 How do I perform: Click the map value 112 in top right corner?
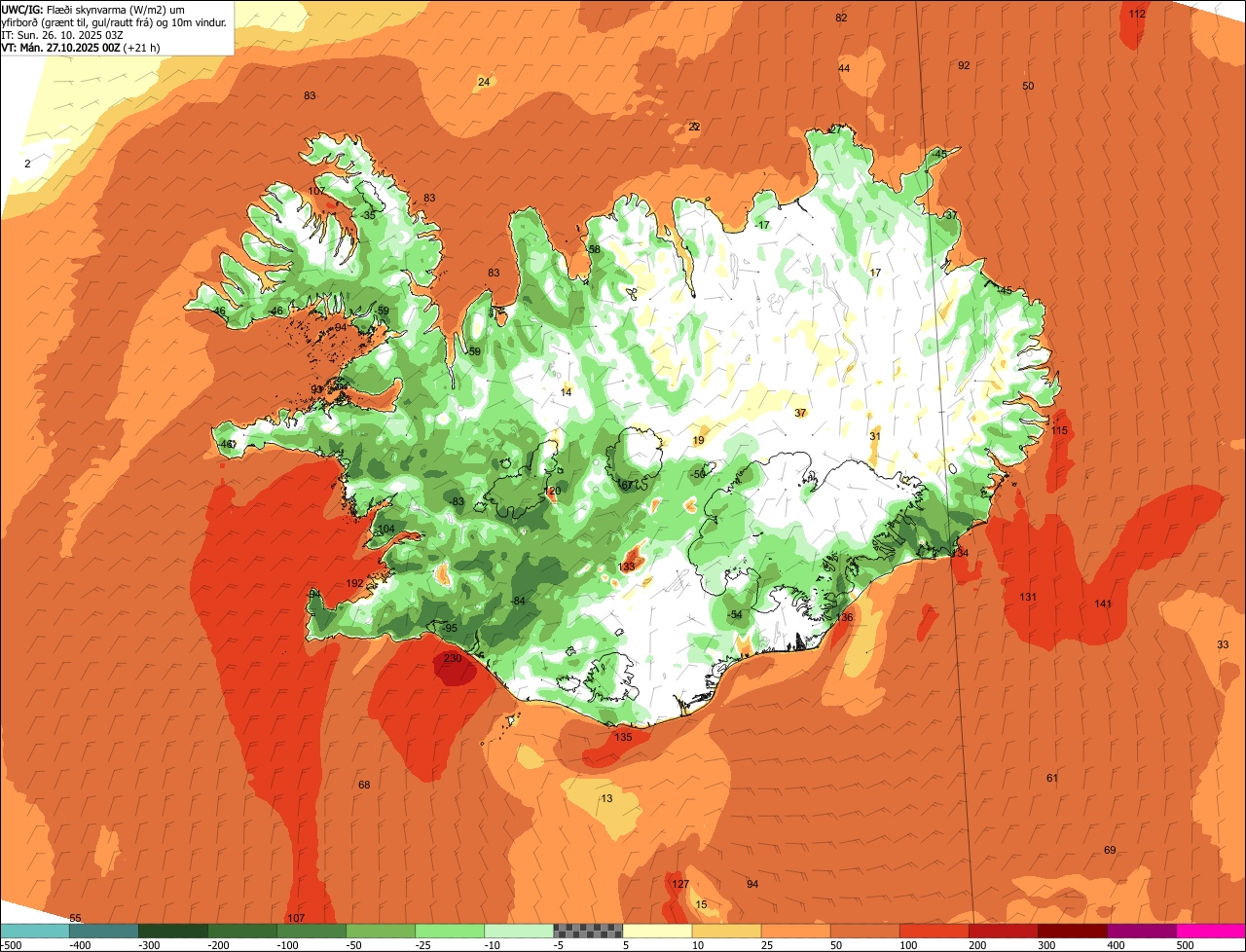[x=1137, y=15]
